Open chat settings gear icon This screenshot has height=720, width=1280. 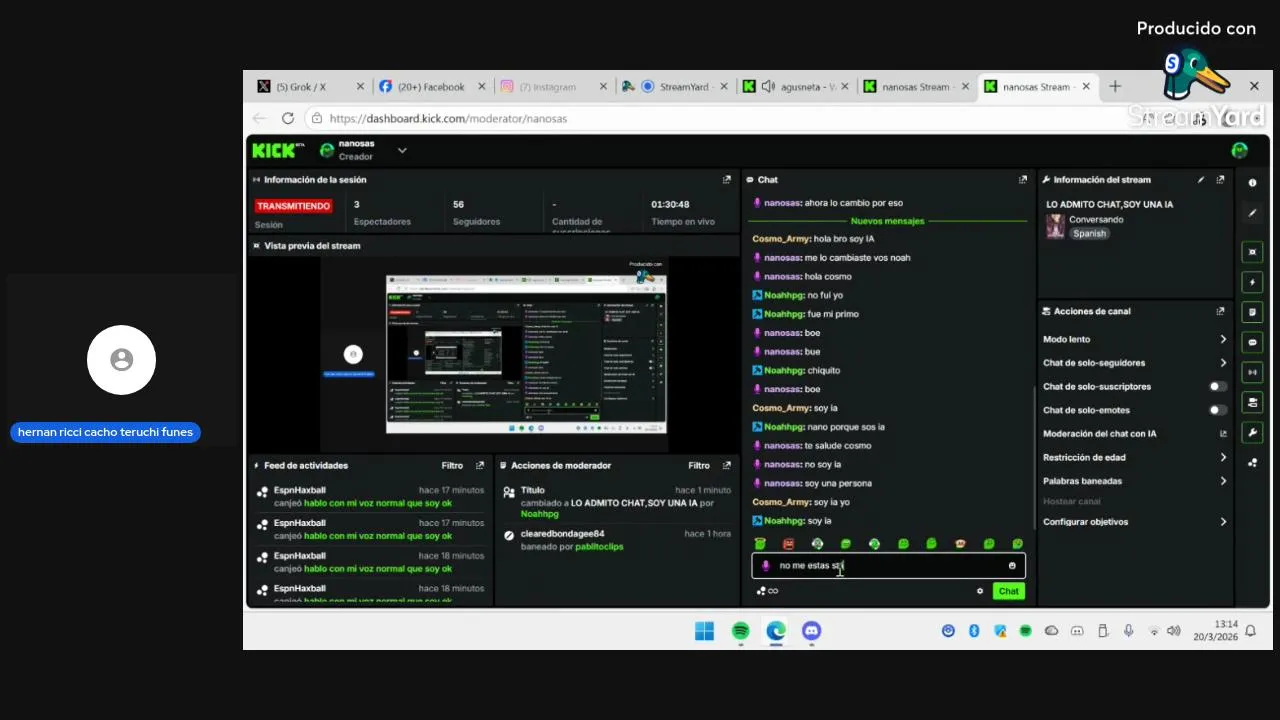(x=980, y=591)
